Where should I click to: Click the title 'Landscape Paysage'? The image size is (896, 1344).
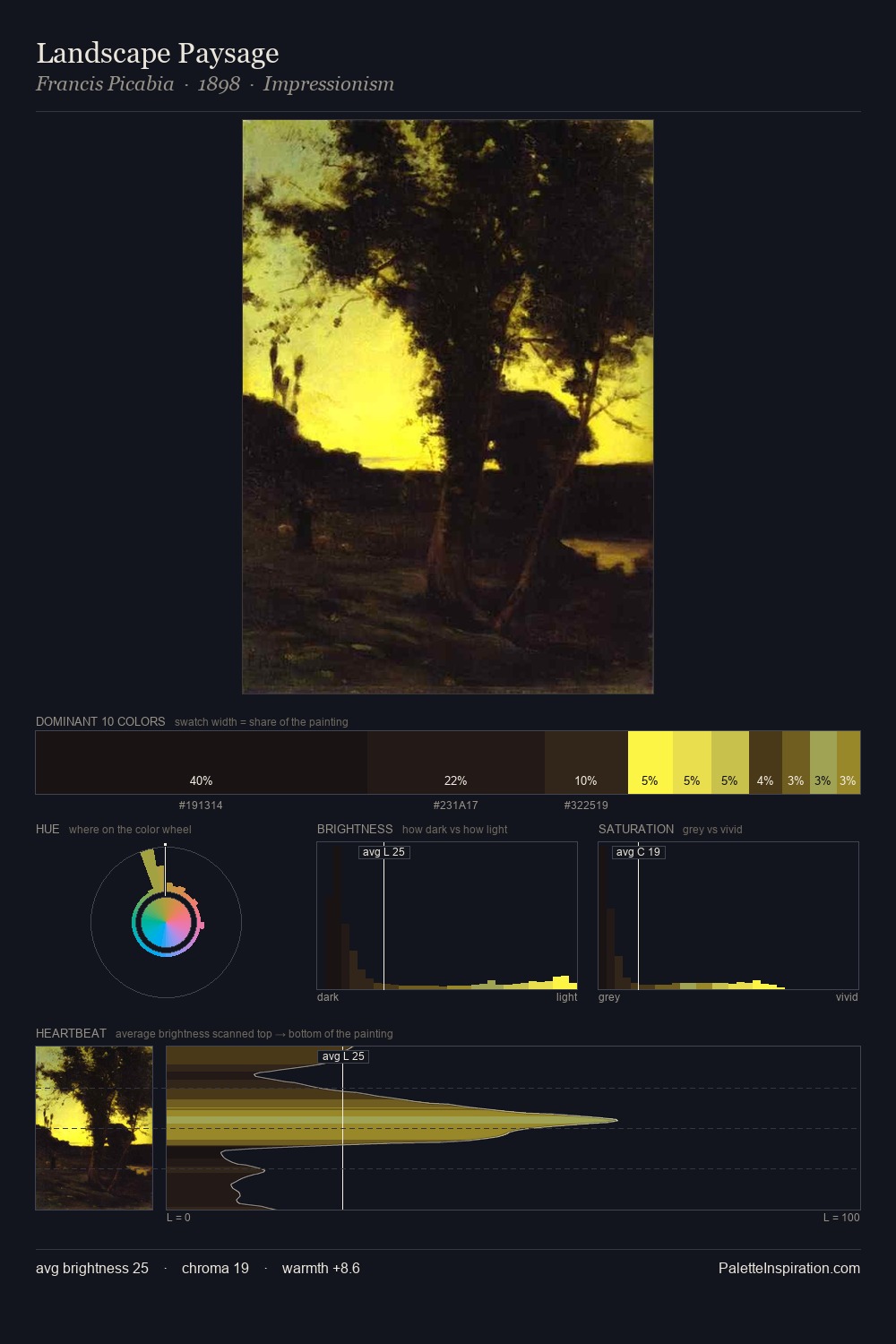pyautogui.click(x=158, y=54)
